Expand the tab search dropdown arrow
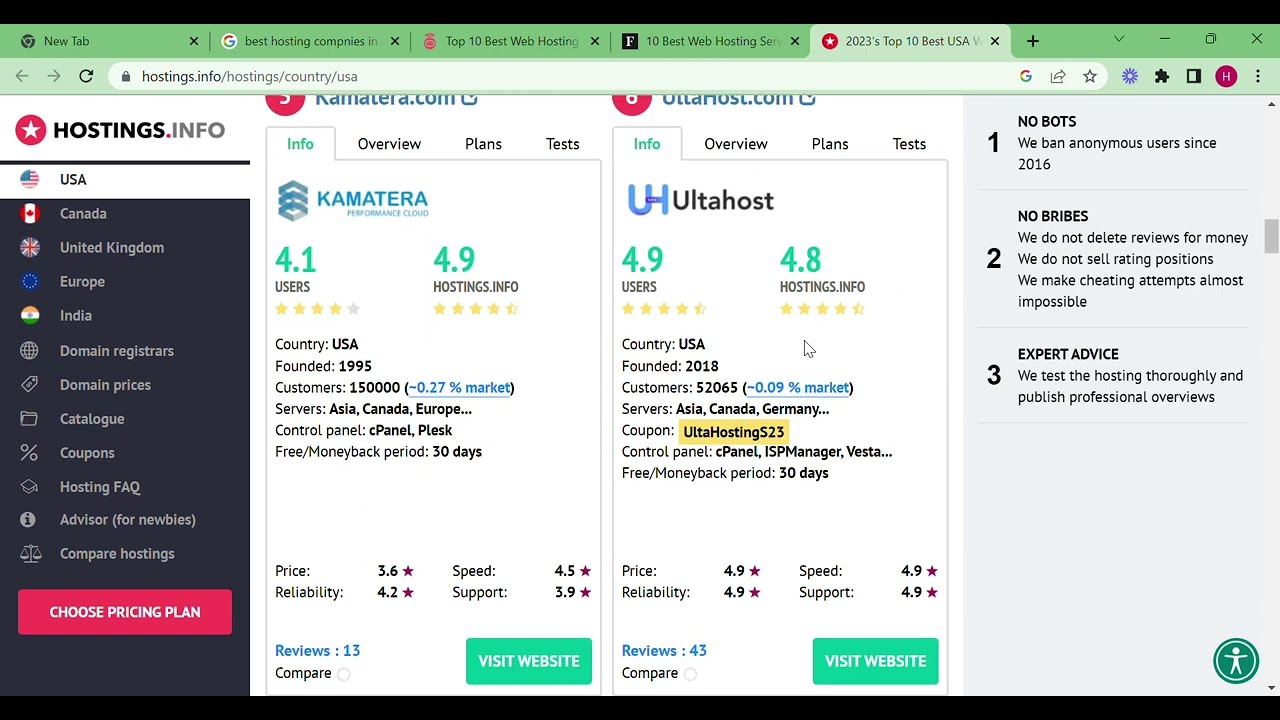The height and width of the screenshot is (720, 1280). click(x=1119, y=40)
